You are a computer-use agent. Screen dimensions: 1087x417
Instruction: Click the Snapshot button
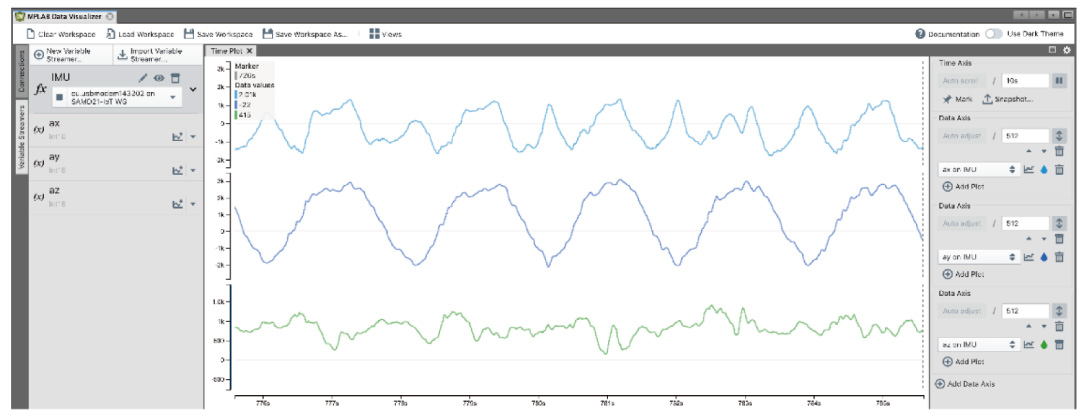(1008, 99)
